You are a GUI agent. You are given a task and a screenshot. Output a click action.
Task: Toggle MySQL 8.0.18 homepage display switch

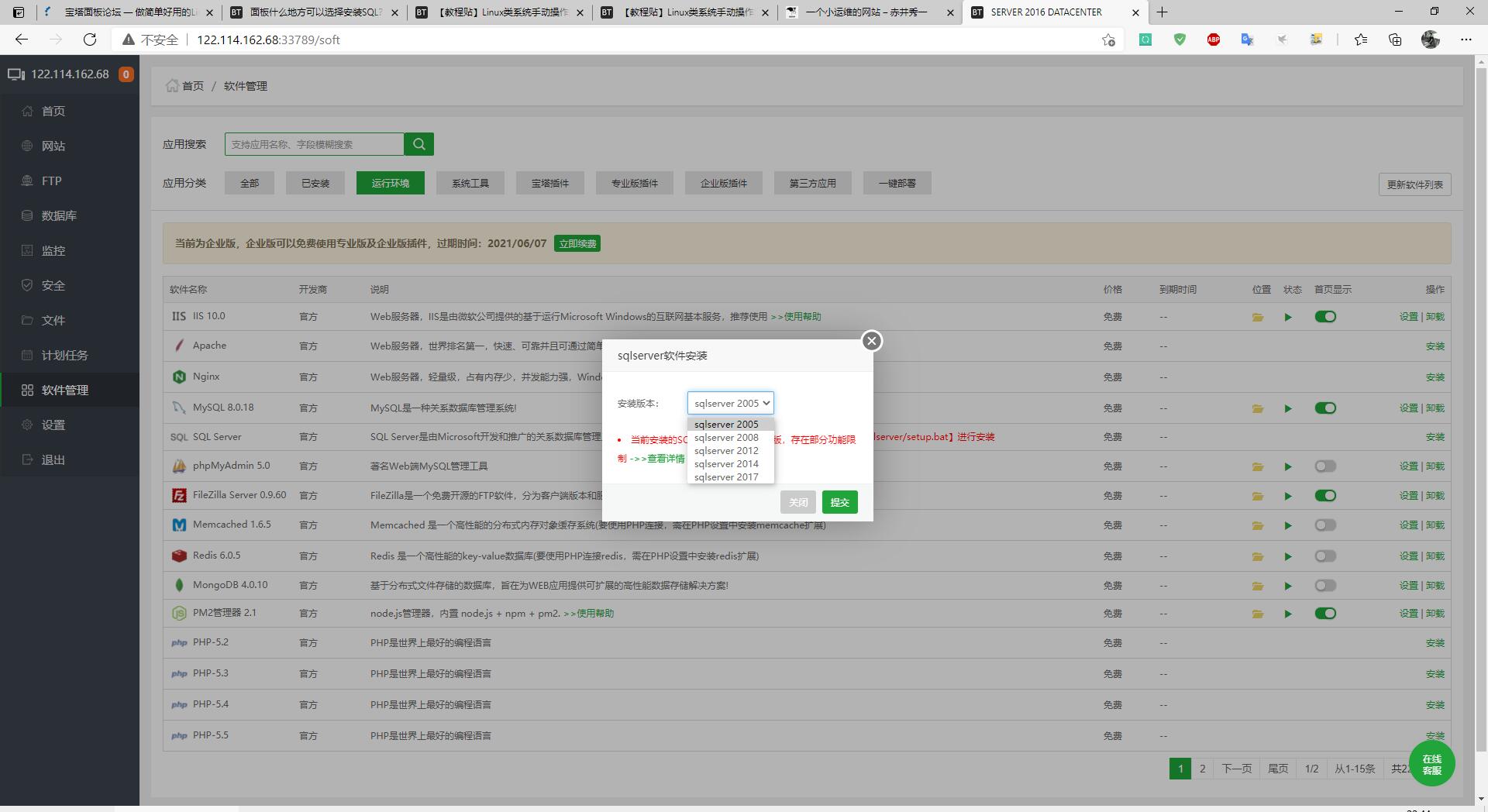pos(1325,408)
